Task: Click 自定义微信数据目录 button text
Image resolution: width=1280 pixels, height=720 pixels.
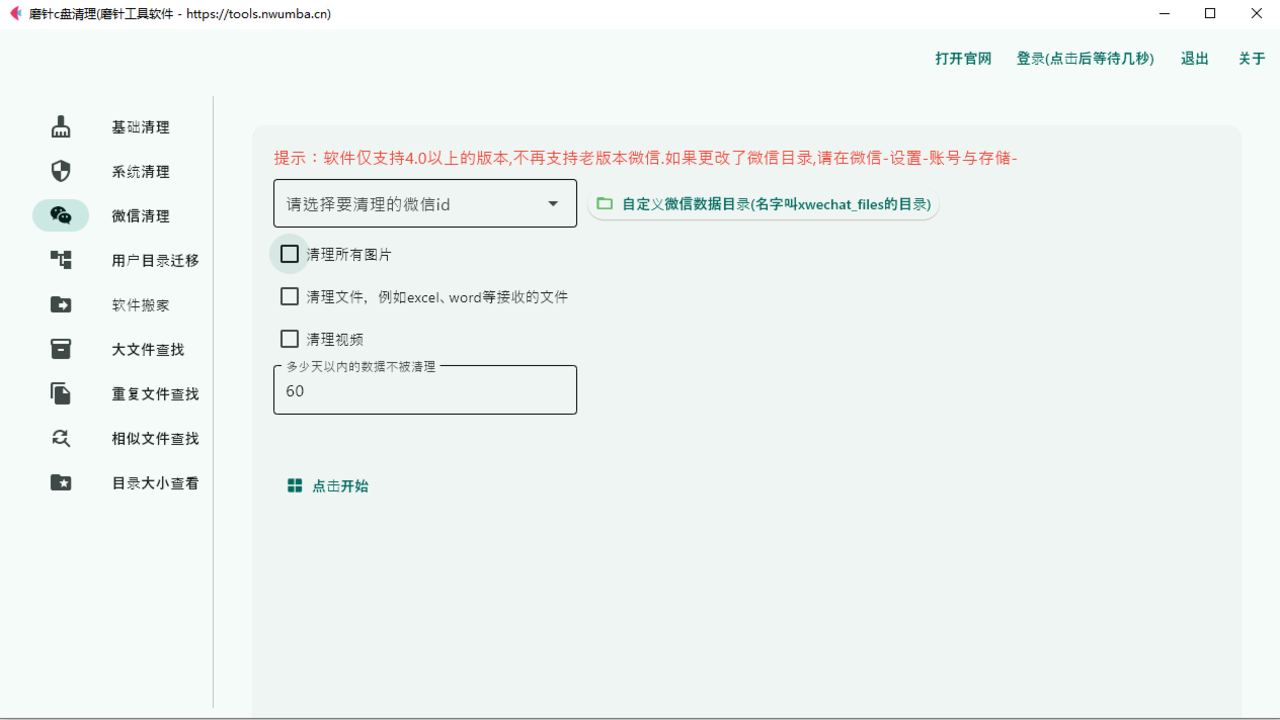Action: click(x=776, y=204)
